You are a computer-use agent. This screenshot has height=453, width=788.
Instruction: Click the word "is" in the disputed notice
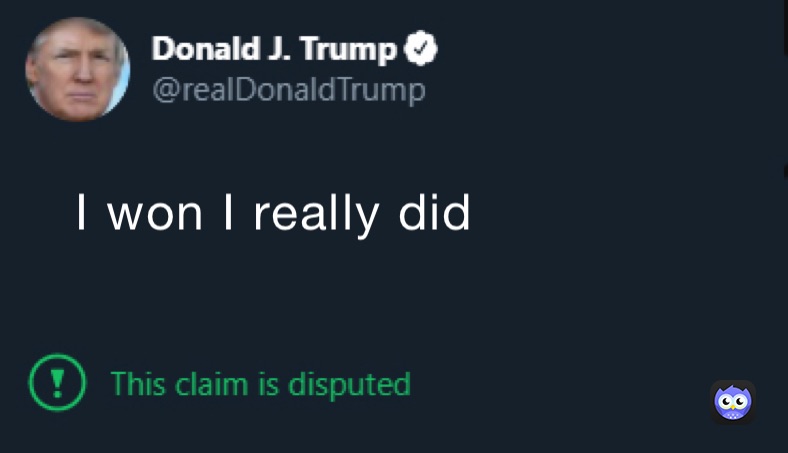coord(269,384)
